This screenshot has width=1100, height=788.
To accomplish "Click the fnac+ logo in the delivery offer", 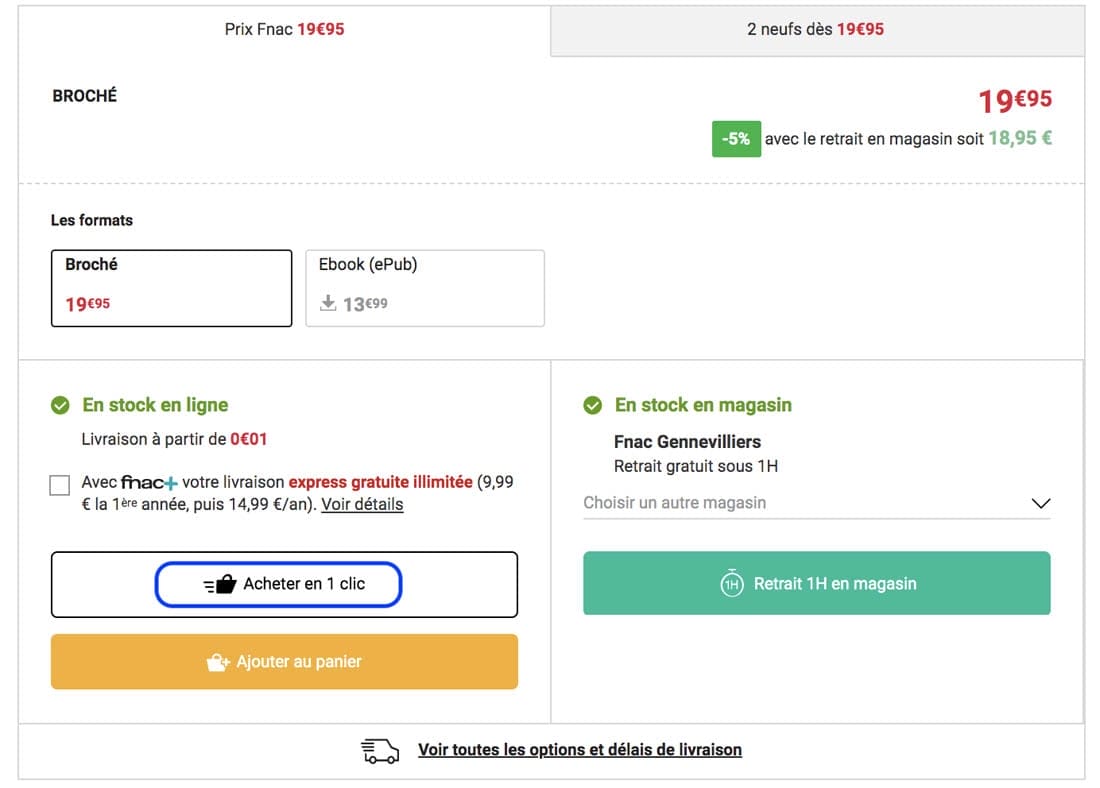I will (x=149, y=482).
